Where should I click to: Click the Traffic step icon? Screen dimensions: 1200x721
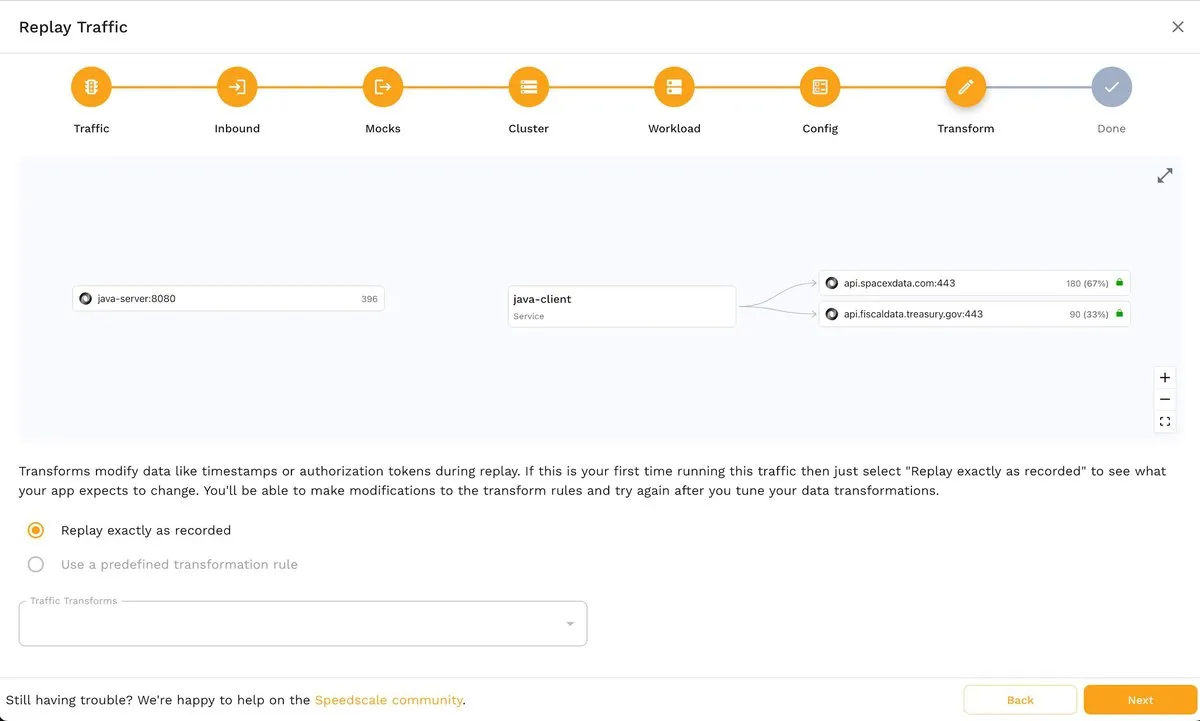(91, 87)
